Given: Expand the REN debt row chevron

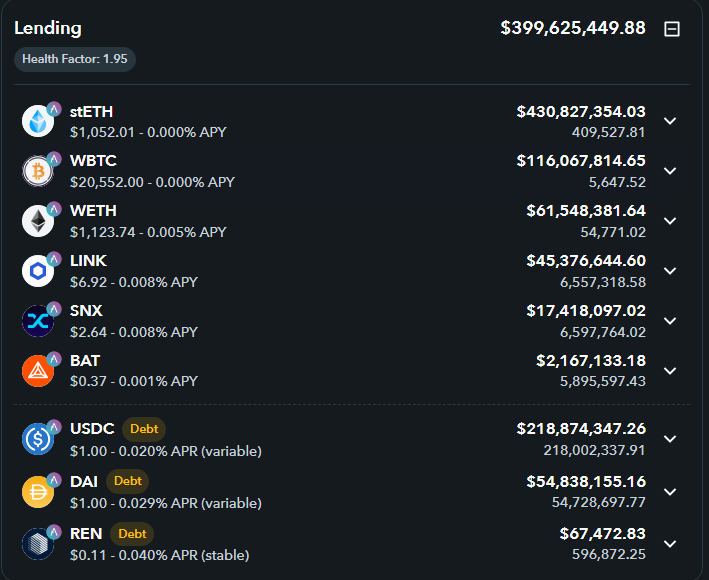Looking at the screenshot, I should click(670, 543).
